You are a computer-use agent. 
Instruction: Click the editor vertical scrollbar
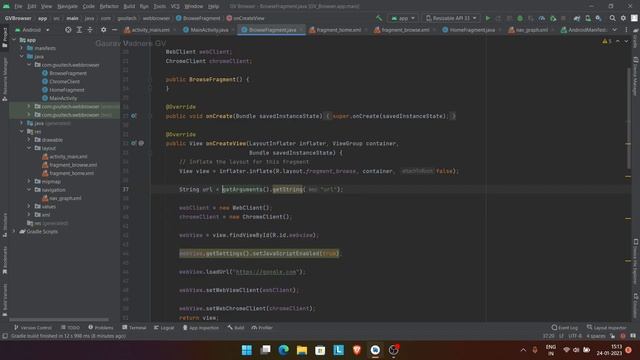coord(629,118)
